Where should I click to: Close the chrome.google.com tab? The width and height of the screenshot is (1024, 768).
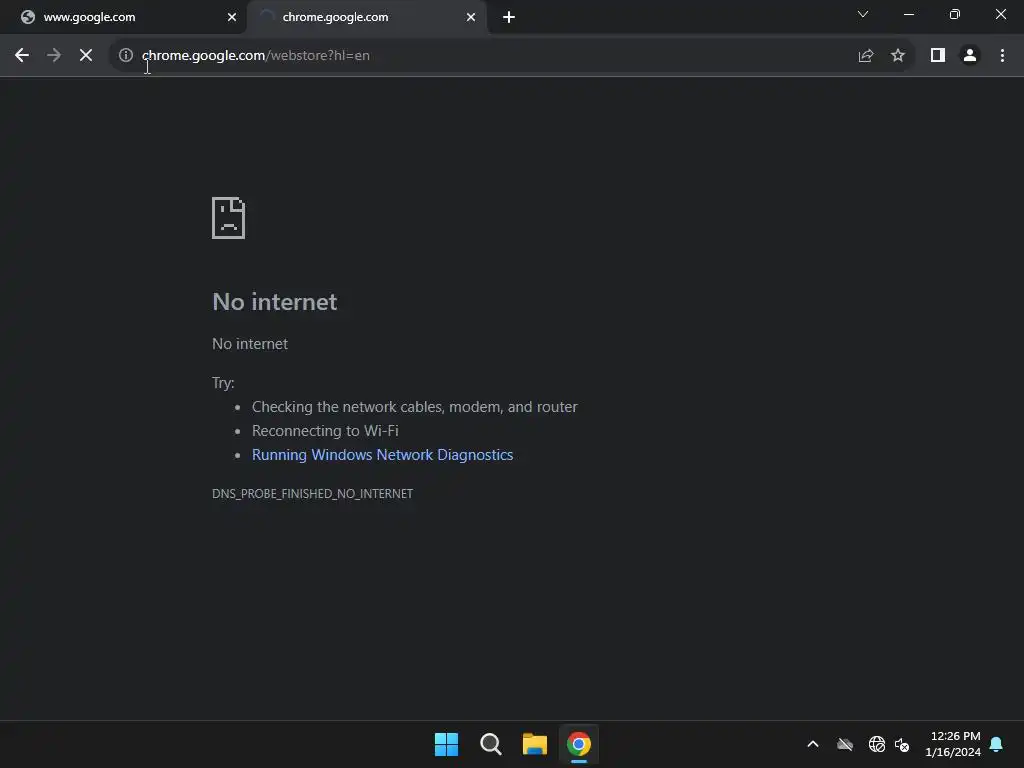point(471,17)
